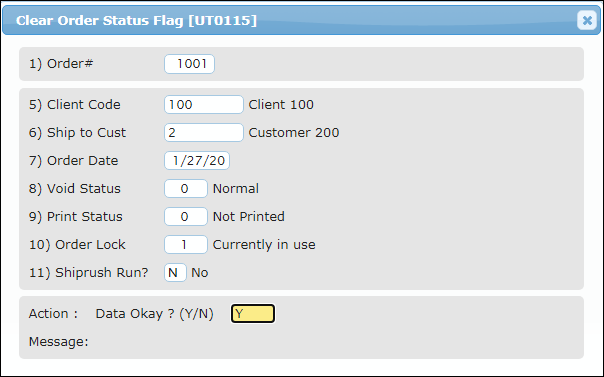Click the Shiprush Run? field with N
The height and width of the screenshot is (377, 604).
click(175, 273)
